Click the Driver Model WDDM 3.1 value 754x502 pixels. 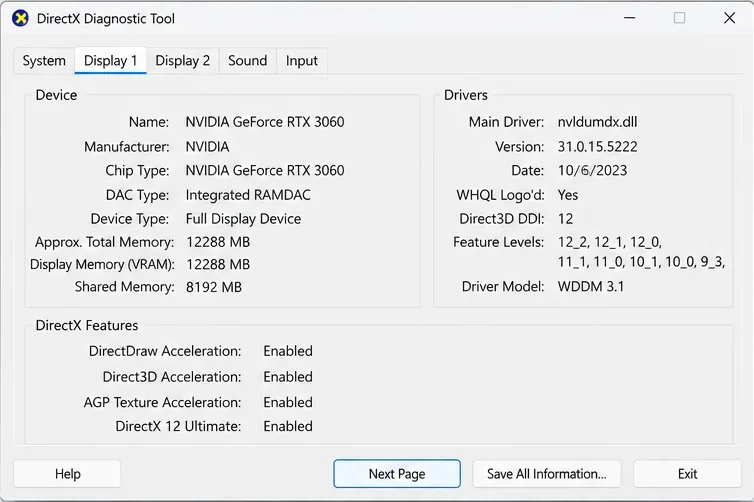591,287
